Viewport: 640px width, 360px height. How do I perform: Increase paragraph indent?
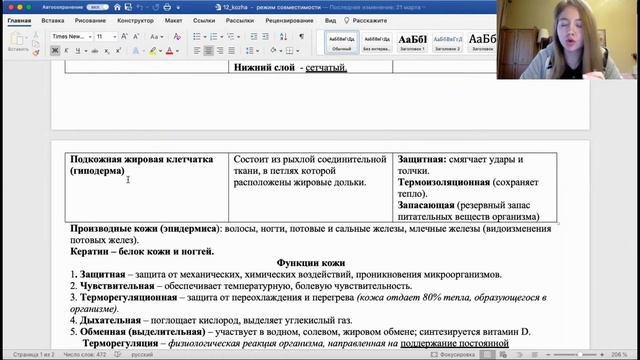click(x=265, y=37)
